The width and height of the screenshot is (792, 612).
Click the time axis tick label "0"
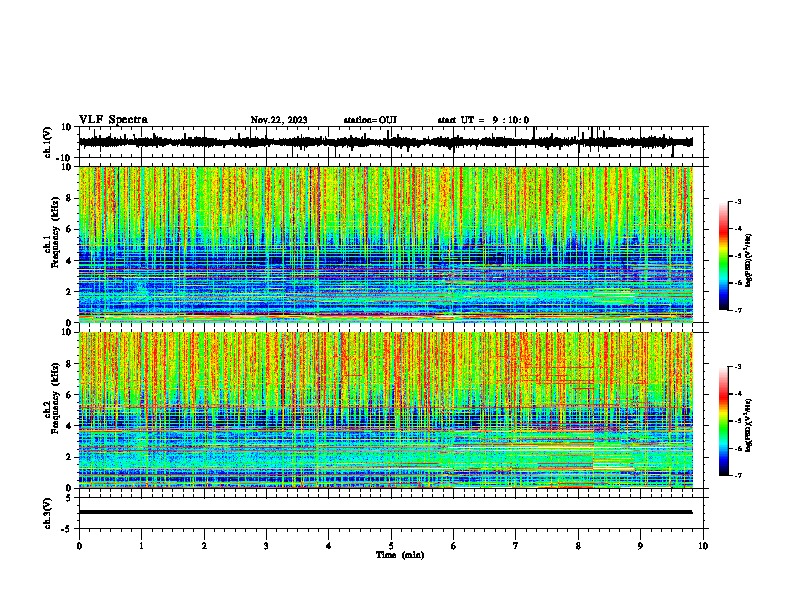pyautogui.click(x=79, y=546)
